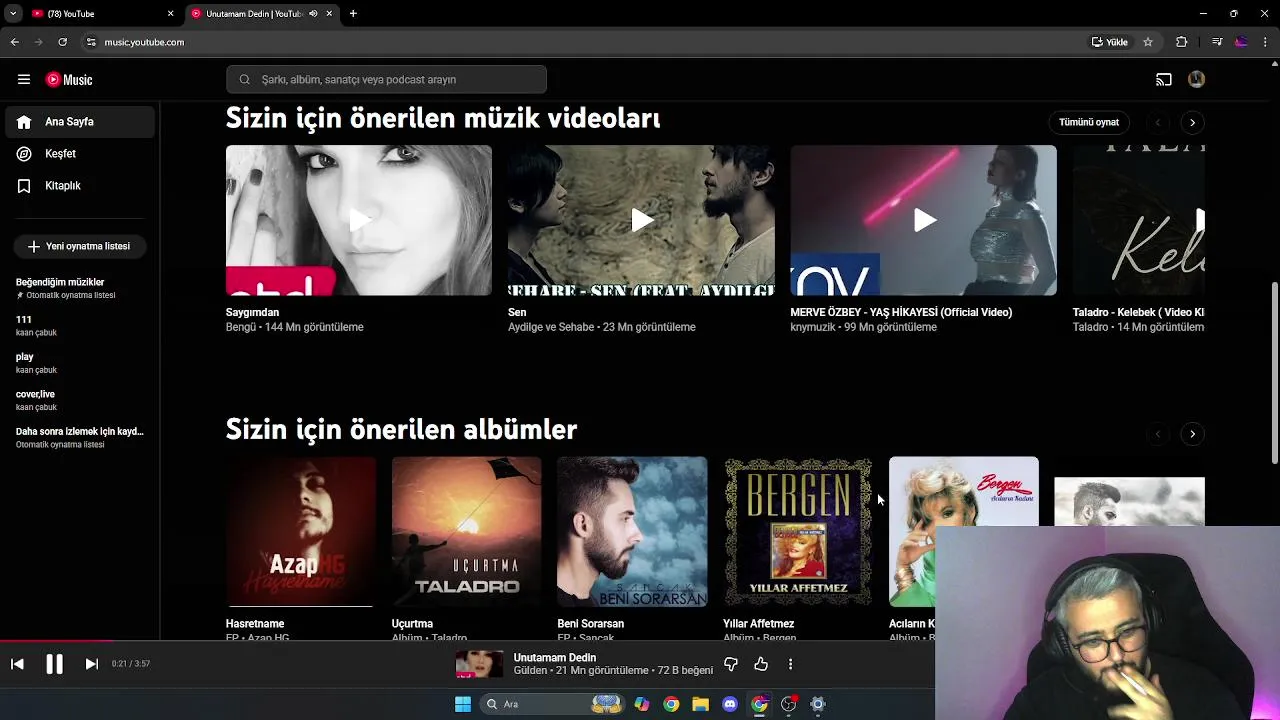This screenshot has width=1280, height=720.
Task: Create a new playlist with Yeni oynatma listesi
Action: [80, 246]
